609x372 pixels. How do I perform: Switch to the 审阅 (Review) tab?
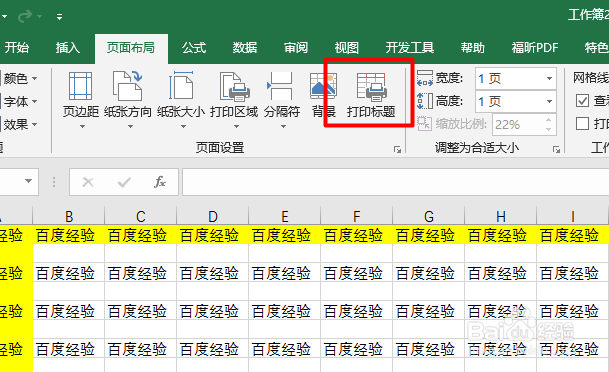[x=296, y=48]
